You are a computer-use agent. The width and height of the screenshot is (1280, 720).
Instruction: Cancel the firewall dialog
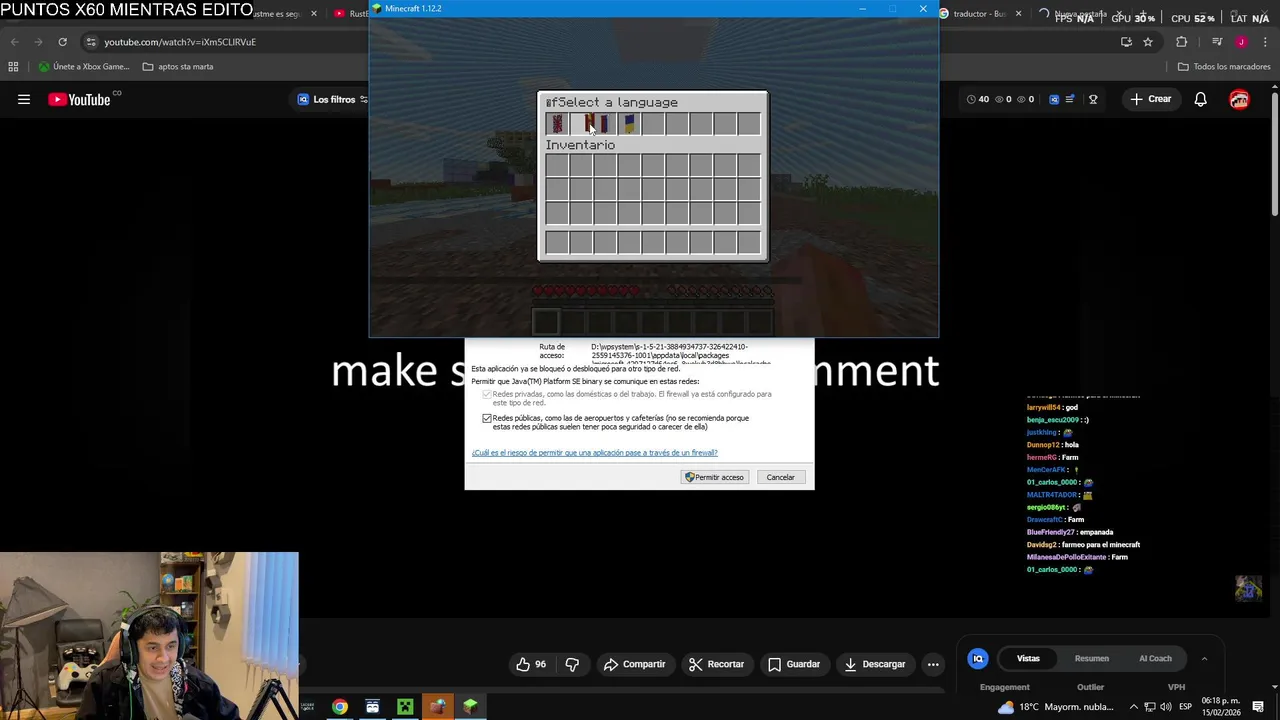tap(780, 477)
